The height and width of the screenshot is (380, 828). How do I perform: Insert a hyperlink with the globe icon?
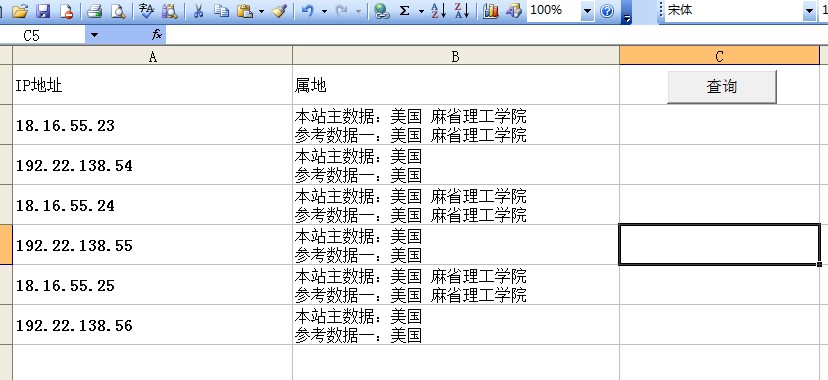coord(381,11)
